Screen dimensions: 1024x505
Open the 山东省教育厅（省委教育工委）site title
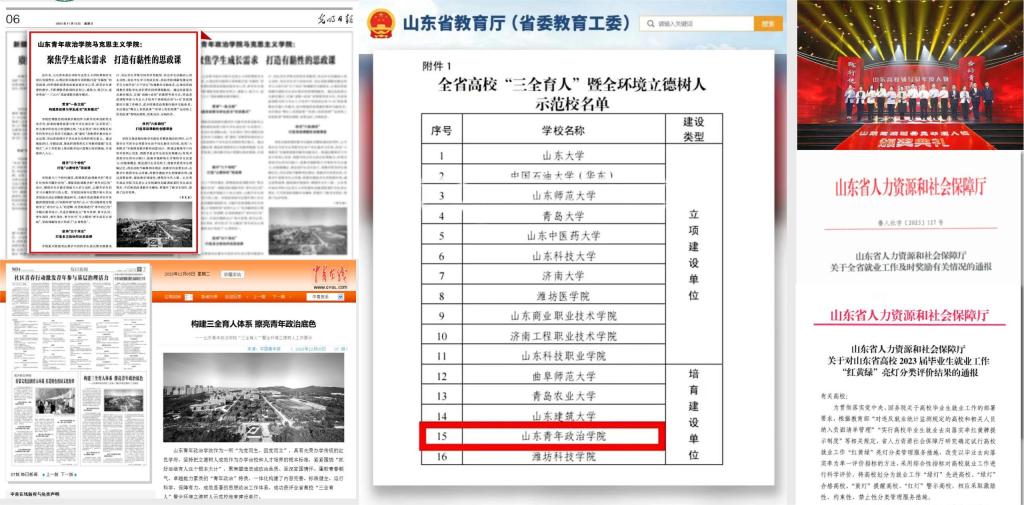pos(516,24)
